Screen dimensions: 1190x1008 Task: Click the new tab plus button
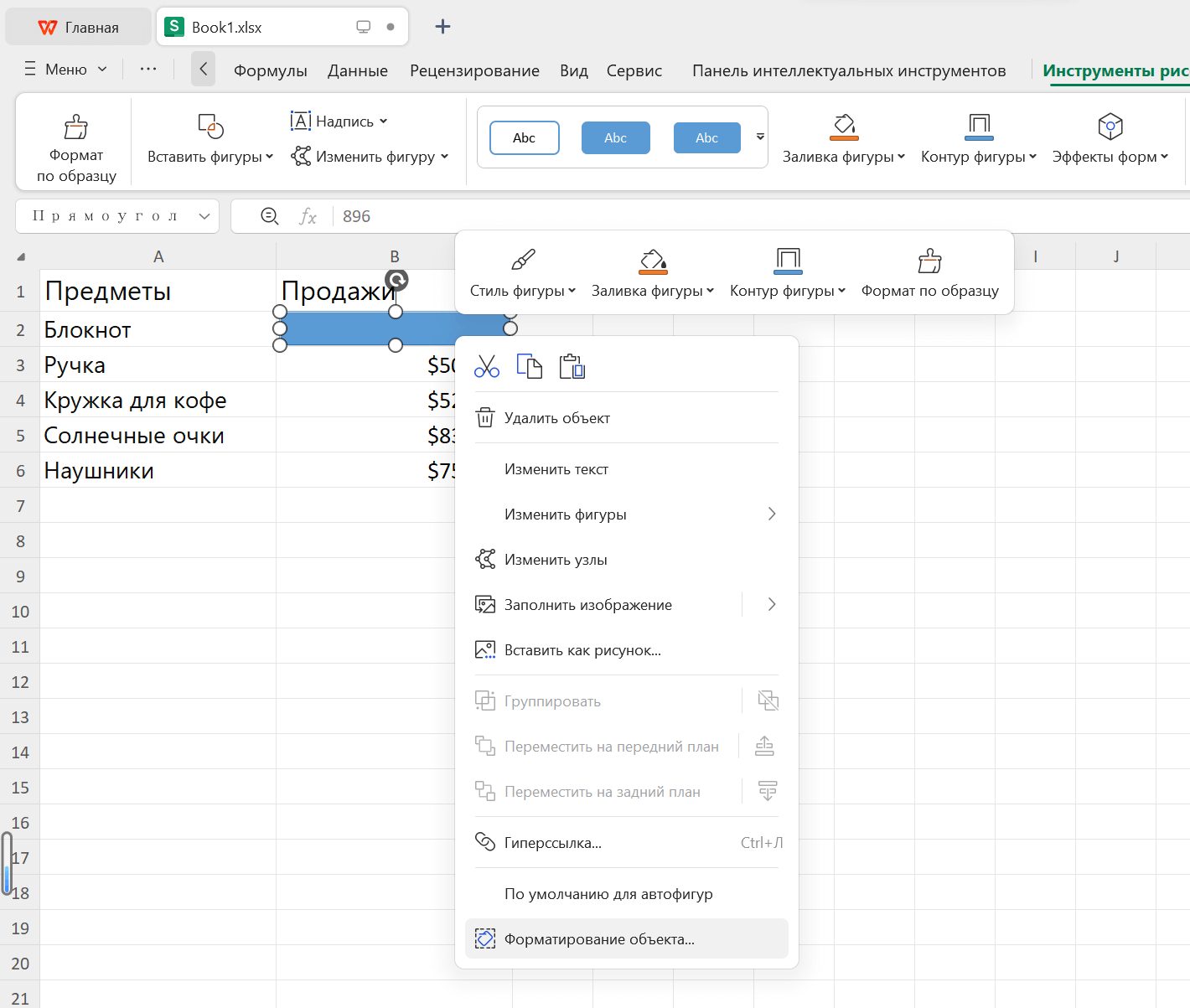pyautogui.click(x=442, y=27)
